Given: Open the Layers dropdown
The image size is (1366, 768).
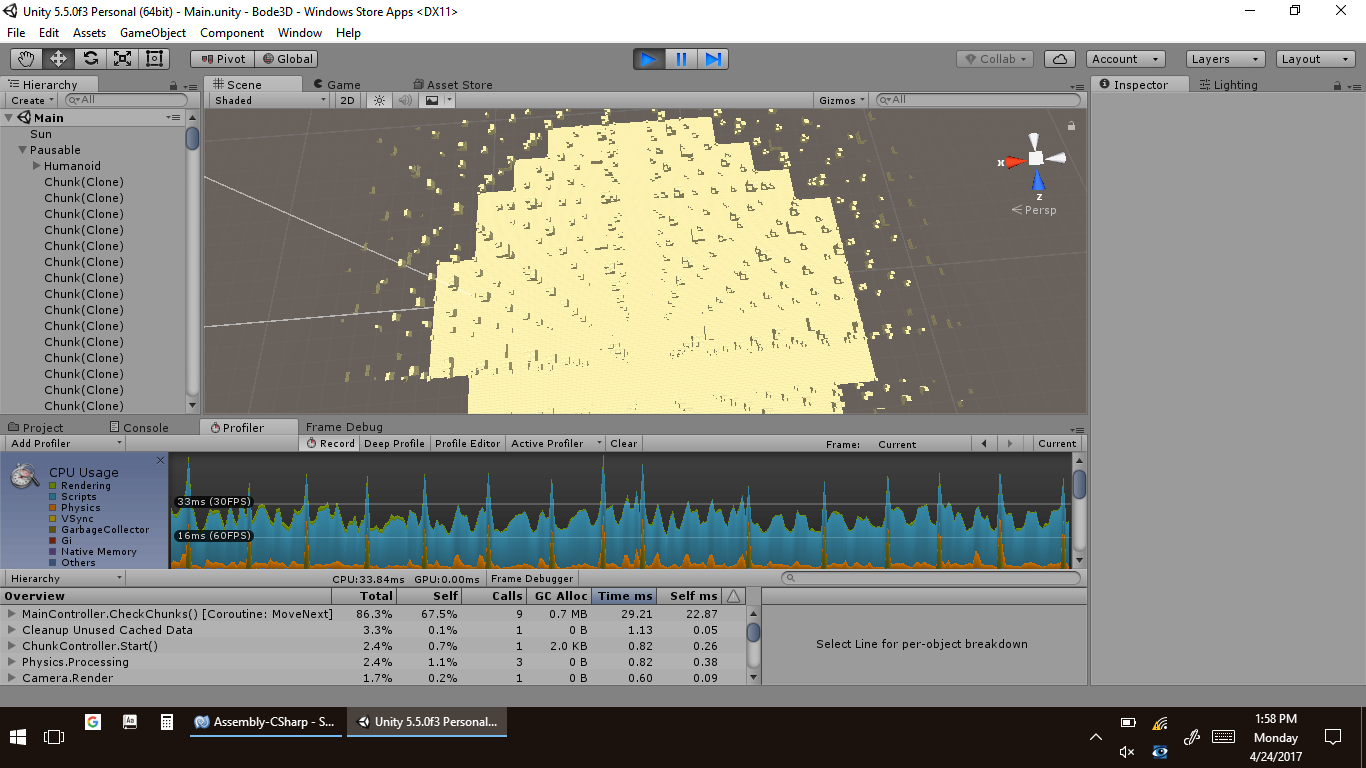Looking at the screenshot, I should click(x=1225, y=59).
